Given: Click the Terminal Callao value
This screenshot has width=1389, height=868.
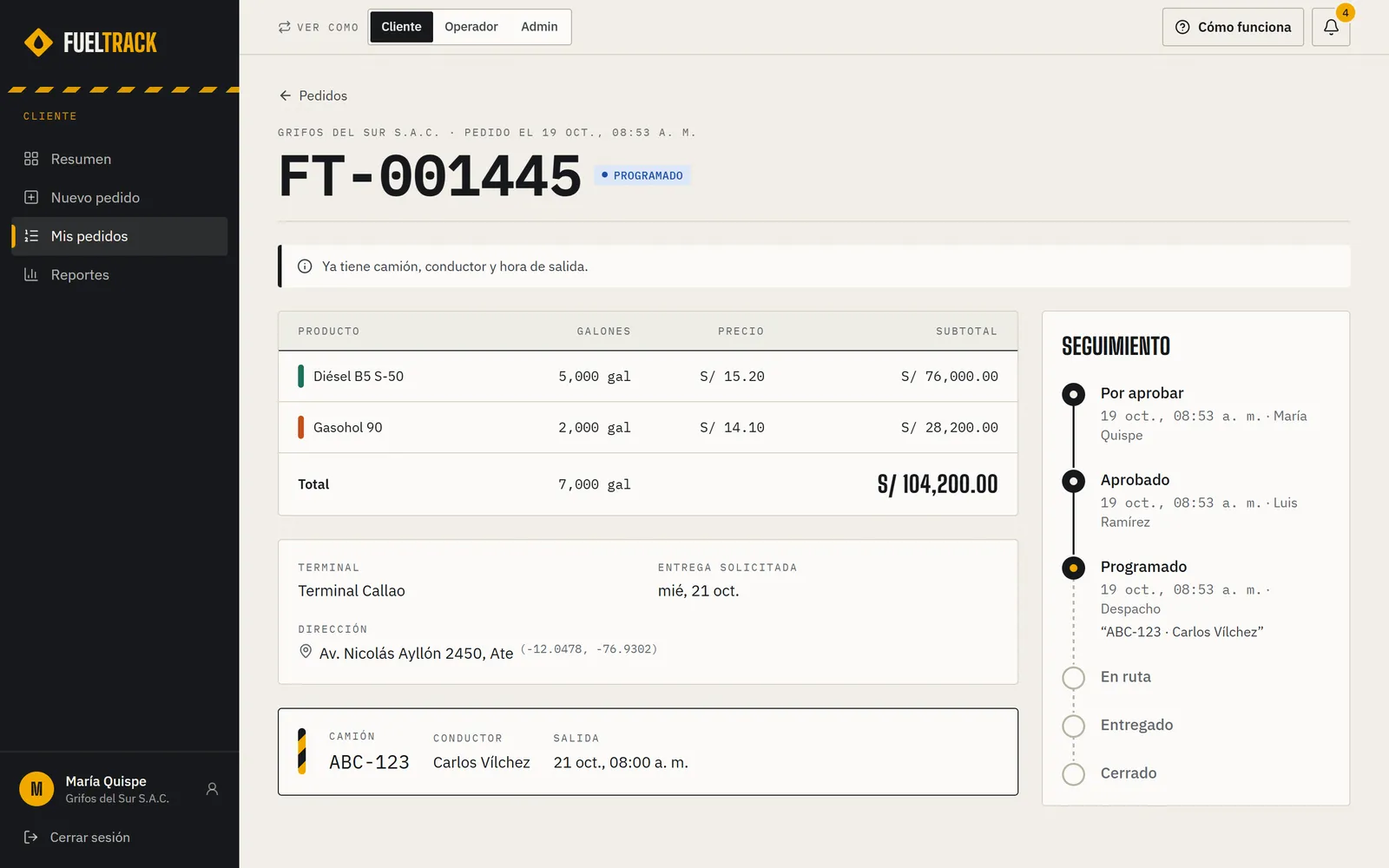Looking at the screenshot, I should (352, 590).
